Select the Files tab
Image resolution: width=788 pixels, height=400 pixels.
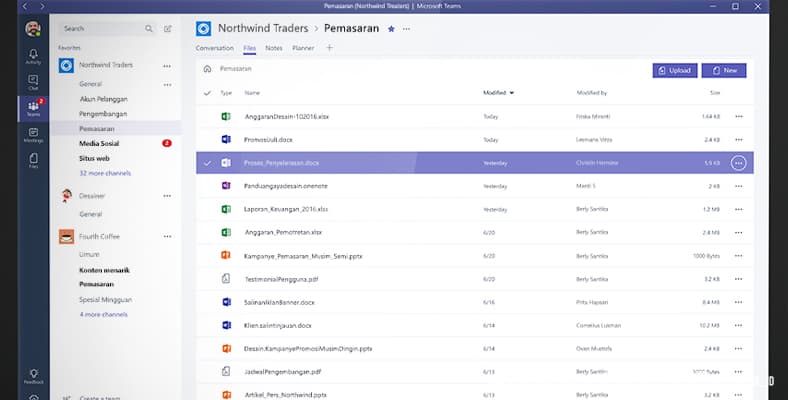click(250, 48)
